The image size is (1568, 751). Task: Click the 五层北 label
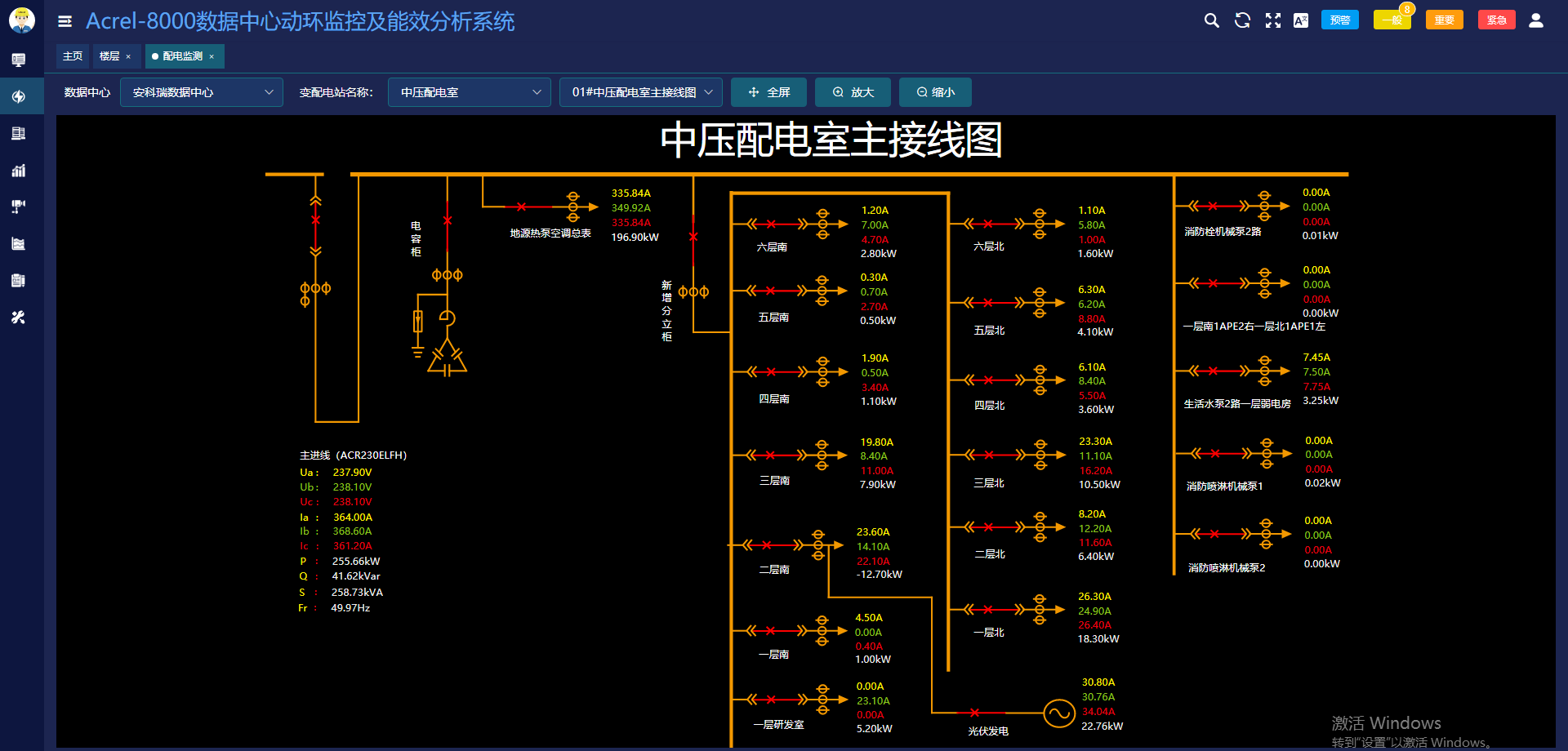click(989, 331)
